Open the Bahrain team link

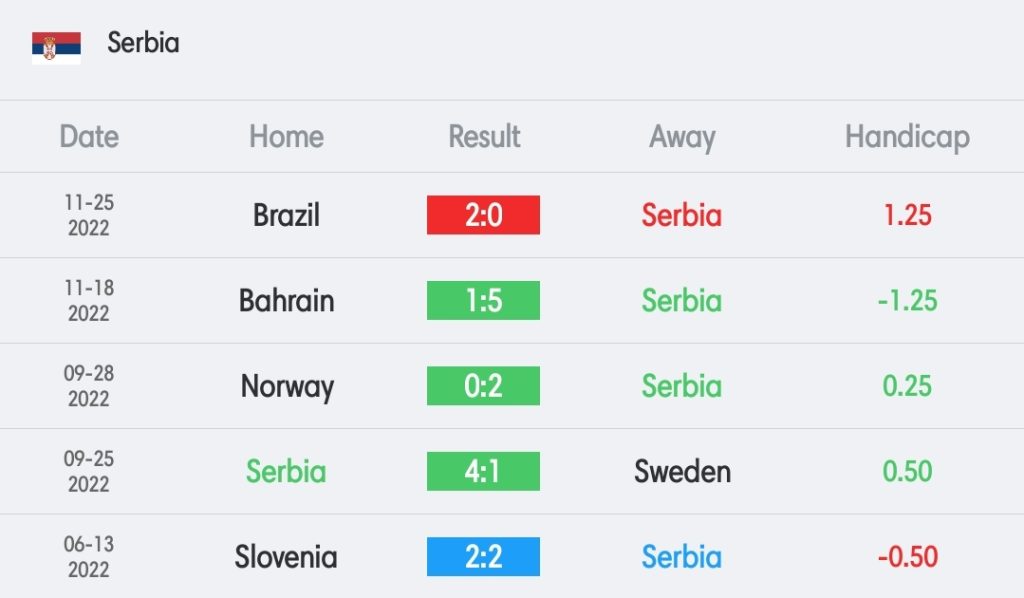pyautogui.click(x=286, y=300)
